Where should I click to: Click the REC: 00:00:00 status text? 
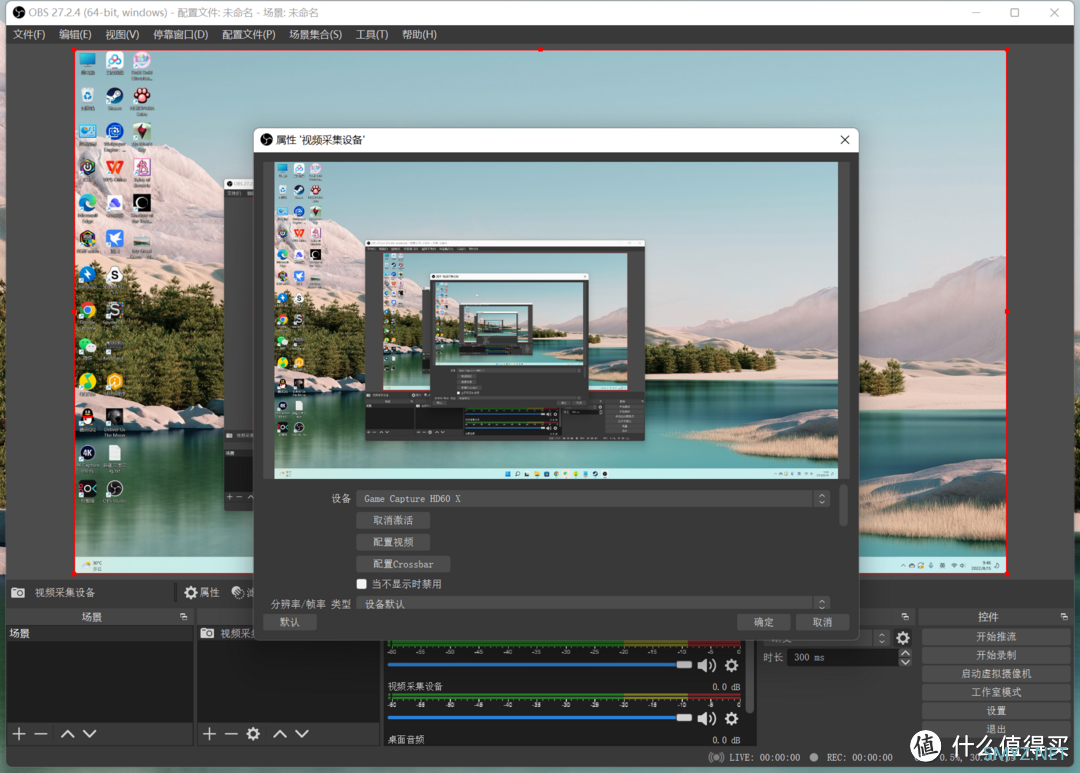pyautogui.click(x=860, y=757)
